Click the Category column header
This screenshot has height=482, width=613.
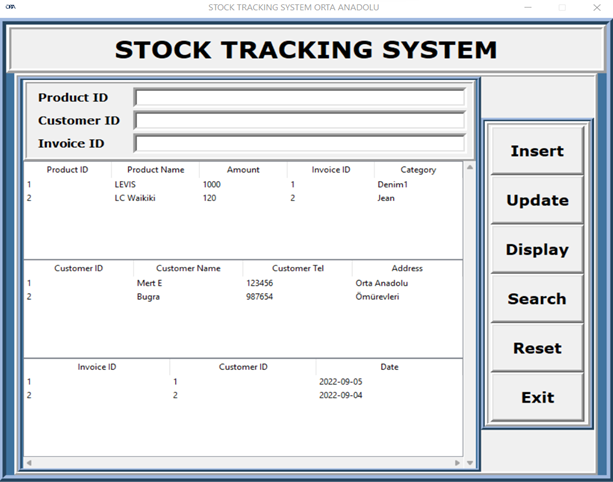pos(418,170)
